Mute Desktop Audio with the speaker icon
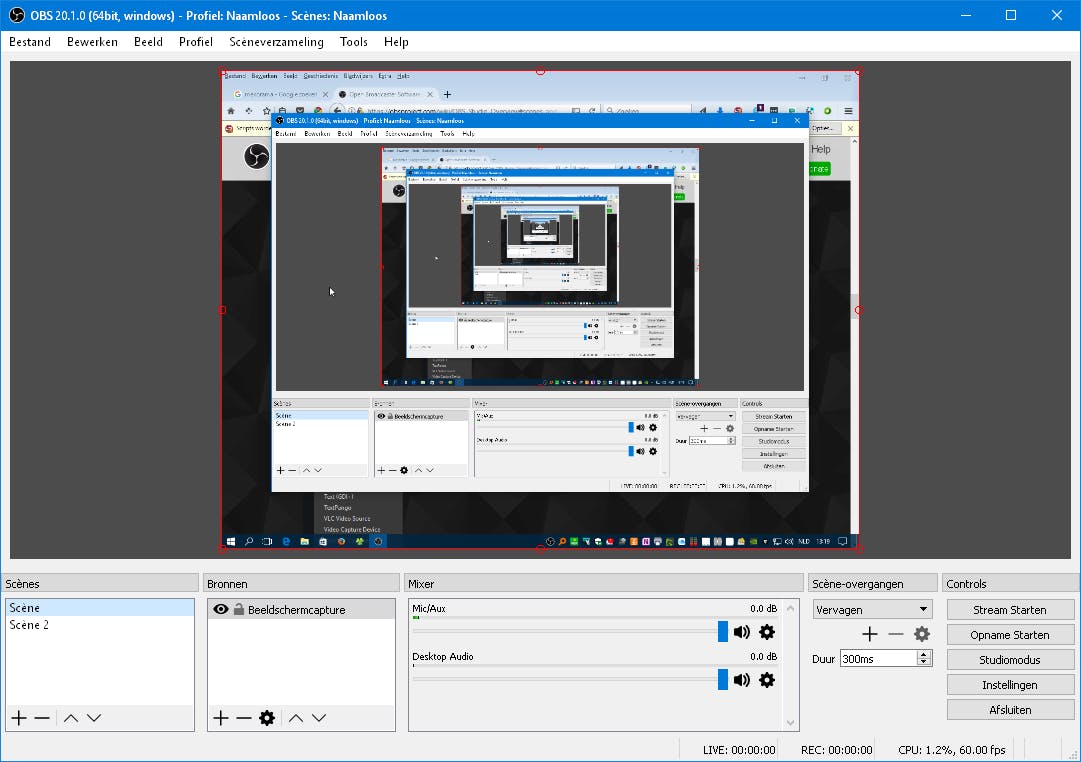1081x762 pixels. click(742, 678)
